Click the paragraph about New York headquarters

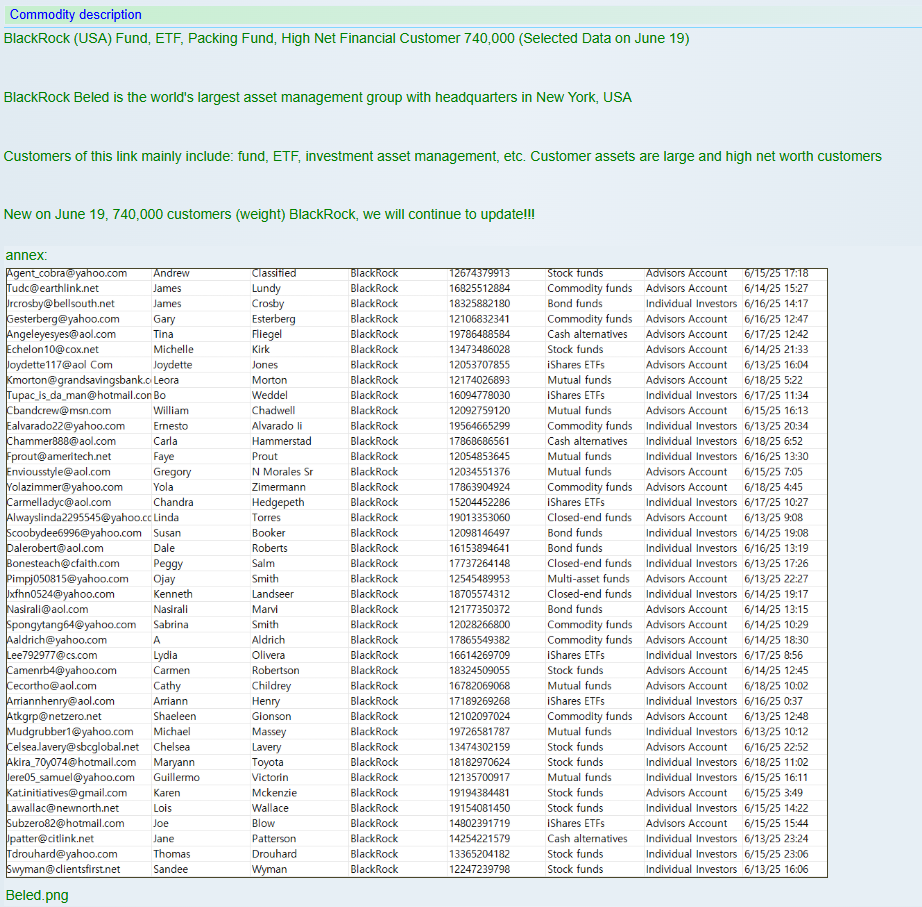pos(317,98)
